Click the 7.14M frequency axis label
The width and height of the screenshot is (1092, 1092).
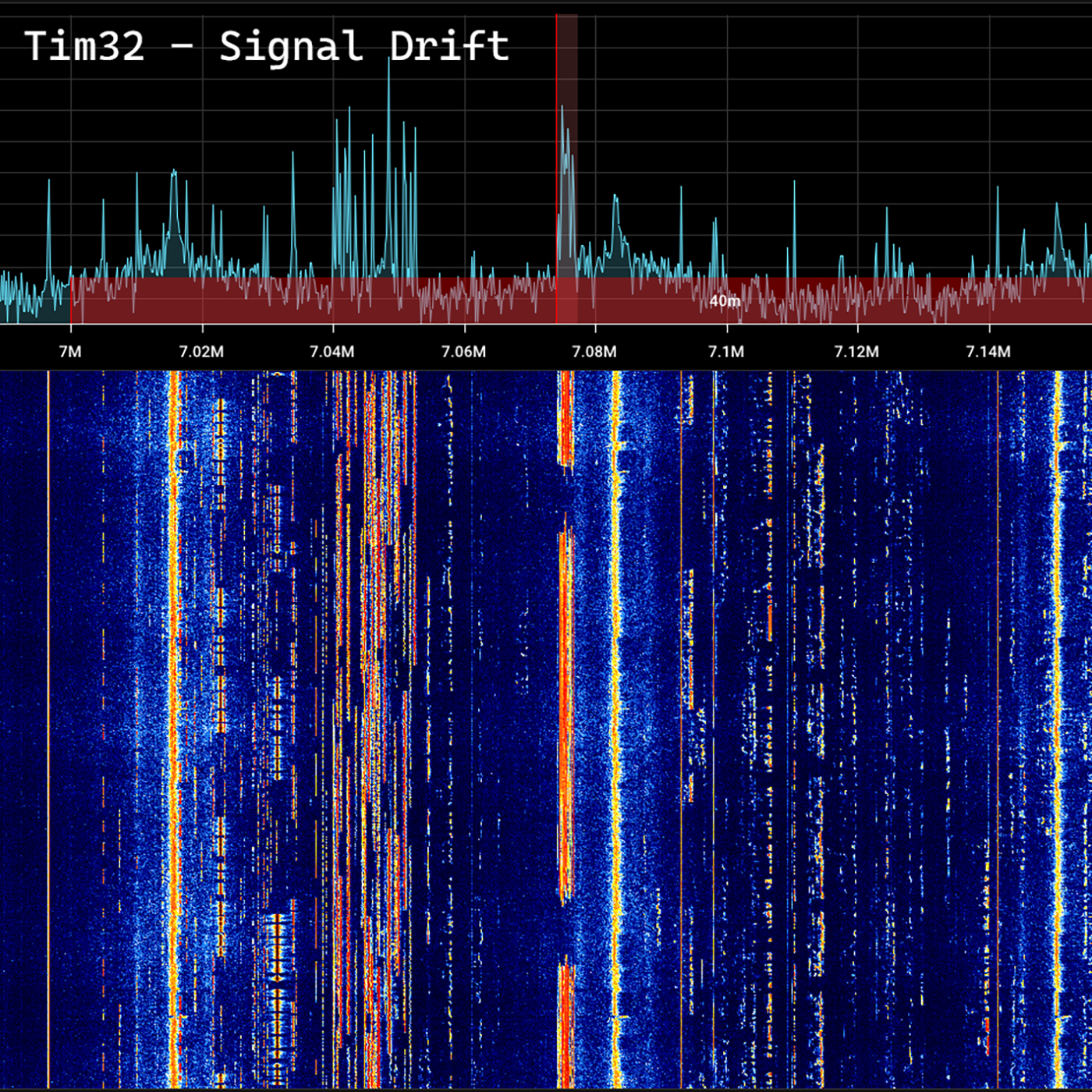coord(988,352)
